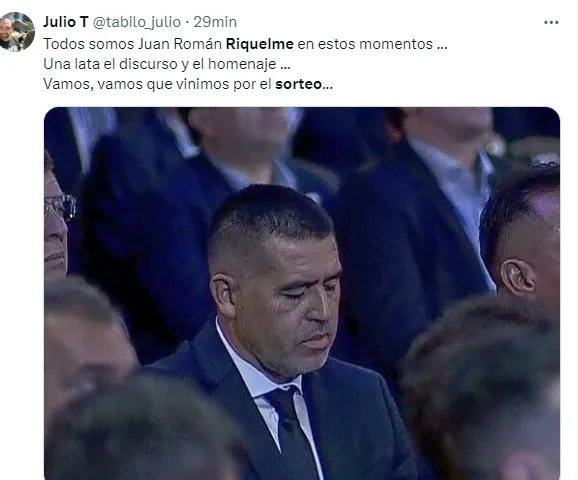
Task: Click the line 'Vamos, vamos que vinimos'
Action: tap(188, 84)
